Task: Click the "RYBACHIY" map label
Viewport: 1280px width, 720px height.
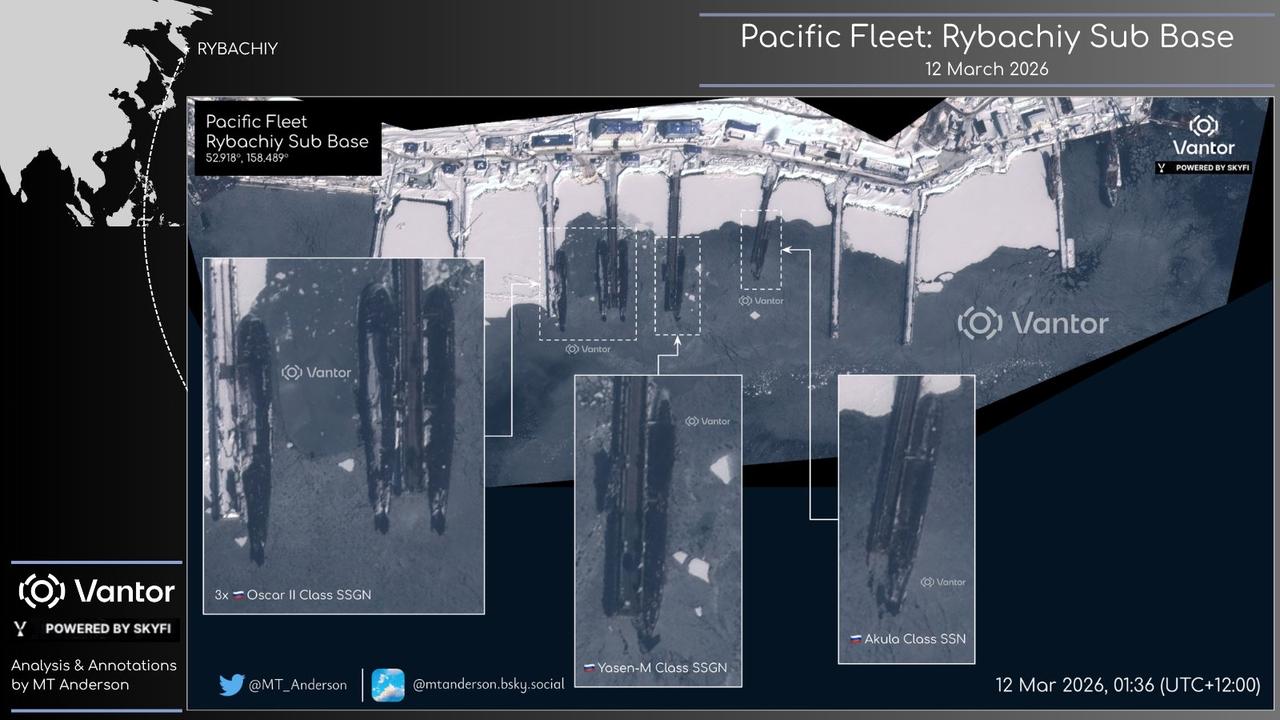Action: (237, 49)
